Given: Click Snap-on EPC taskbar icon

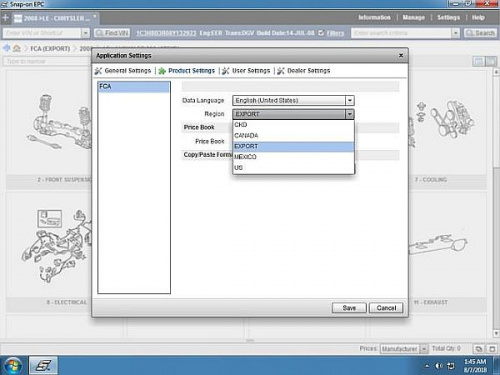Looking at the screenshot, I should (x=43, y=365).
